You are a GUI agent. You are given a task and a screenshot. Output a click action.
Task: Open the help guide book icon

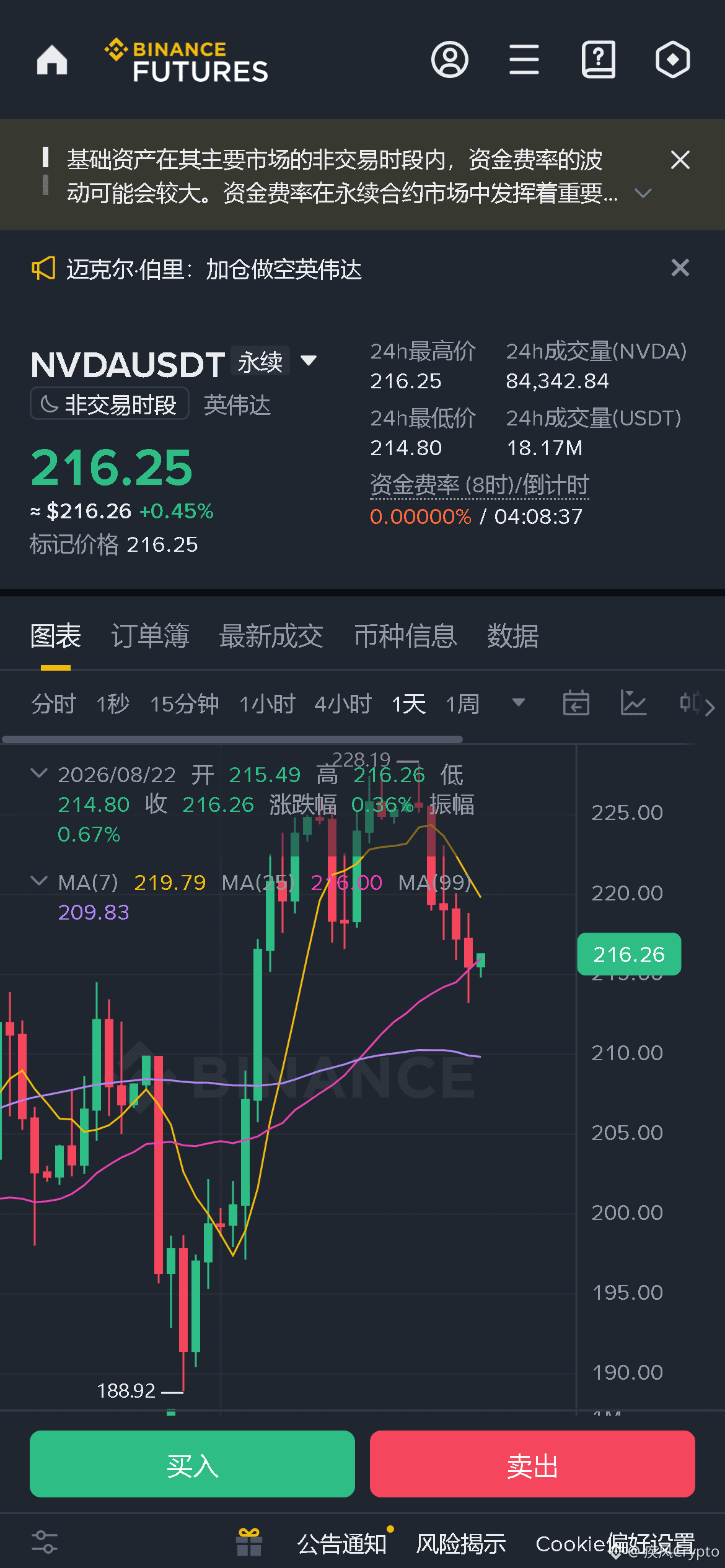click(599, 59)
